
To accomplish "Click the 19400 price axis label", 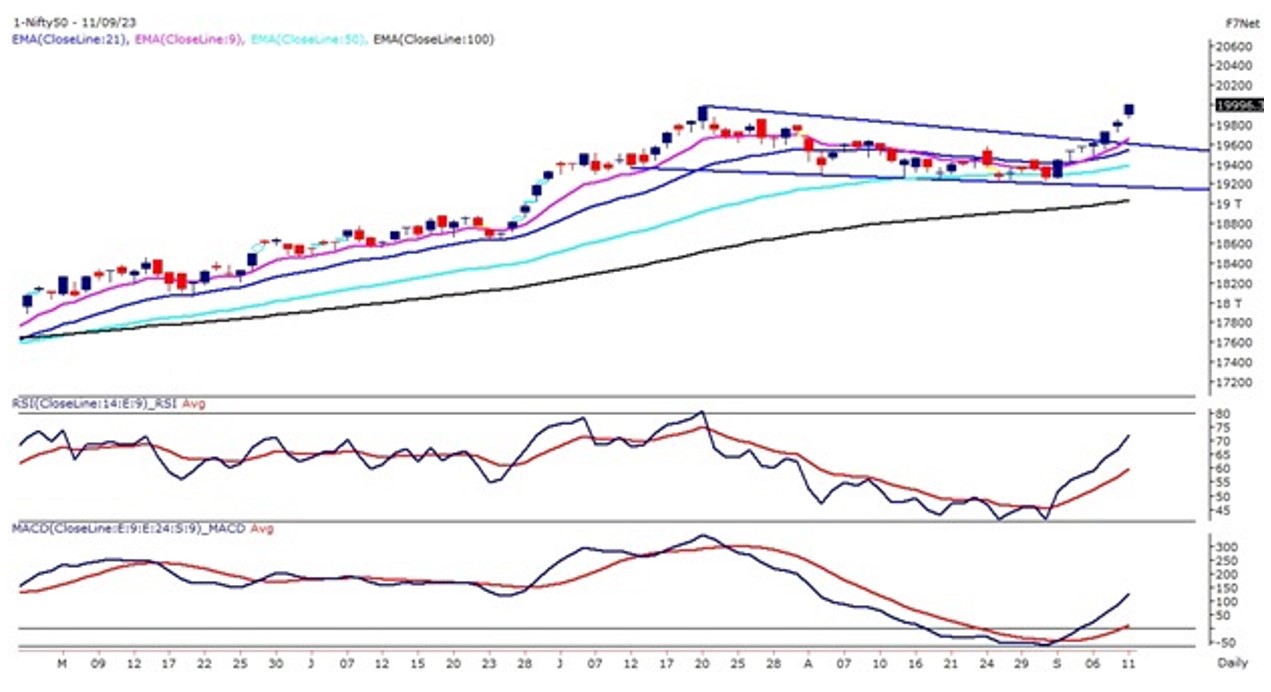I will [1234, 165].
